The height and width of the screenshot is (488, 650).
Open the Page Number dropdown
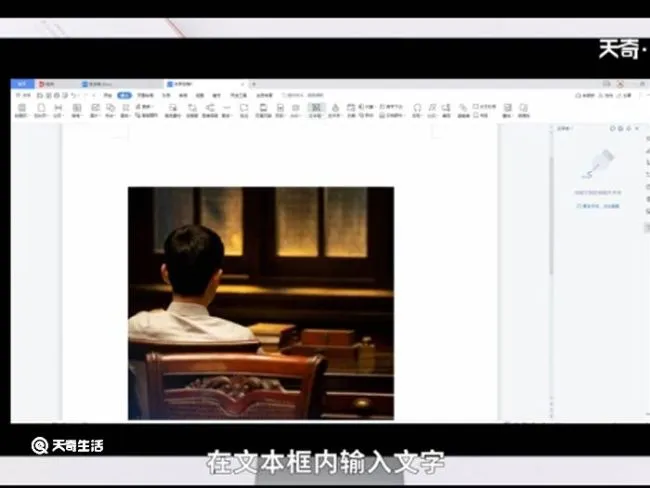tap(280, 111)
